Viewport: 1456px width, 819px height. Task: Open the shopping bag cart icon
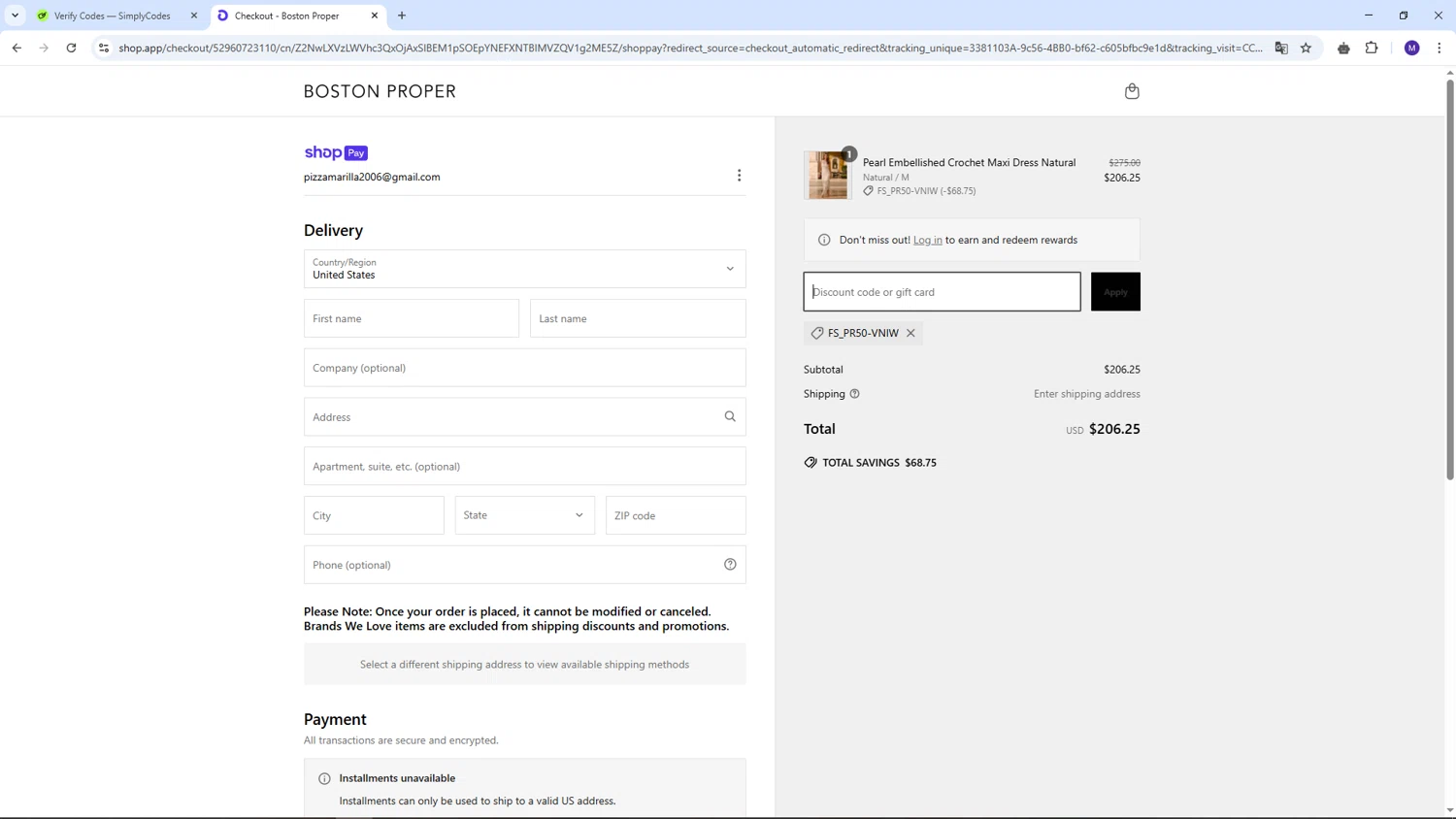1132,91
